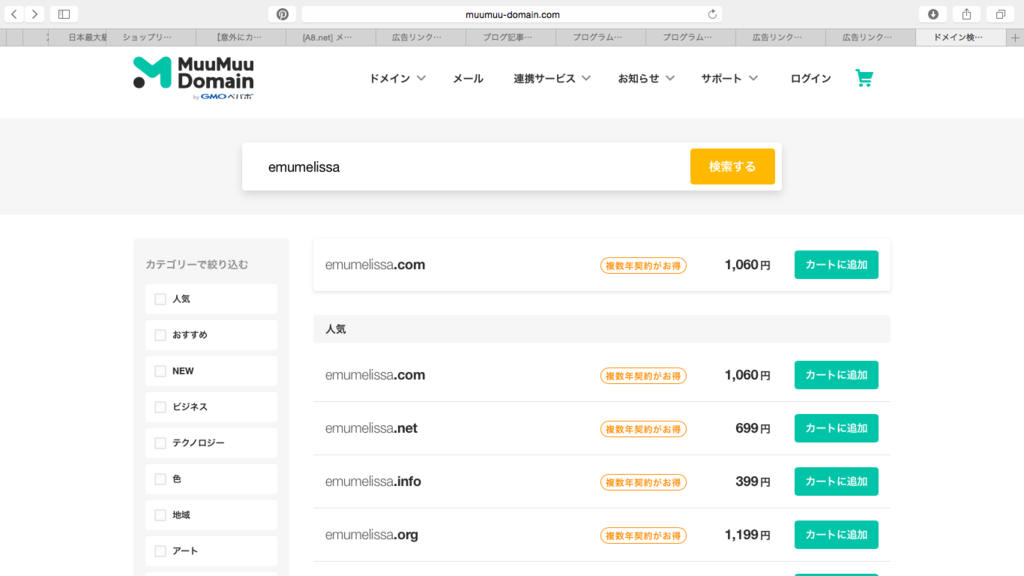Go back with Safari's back arrow
The image size is (1024, 576).
(14, 14)
